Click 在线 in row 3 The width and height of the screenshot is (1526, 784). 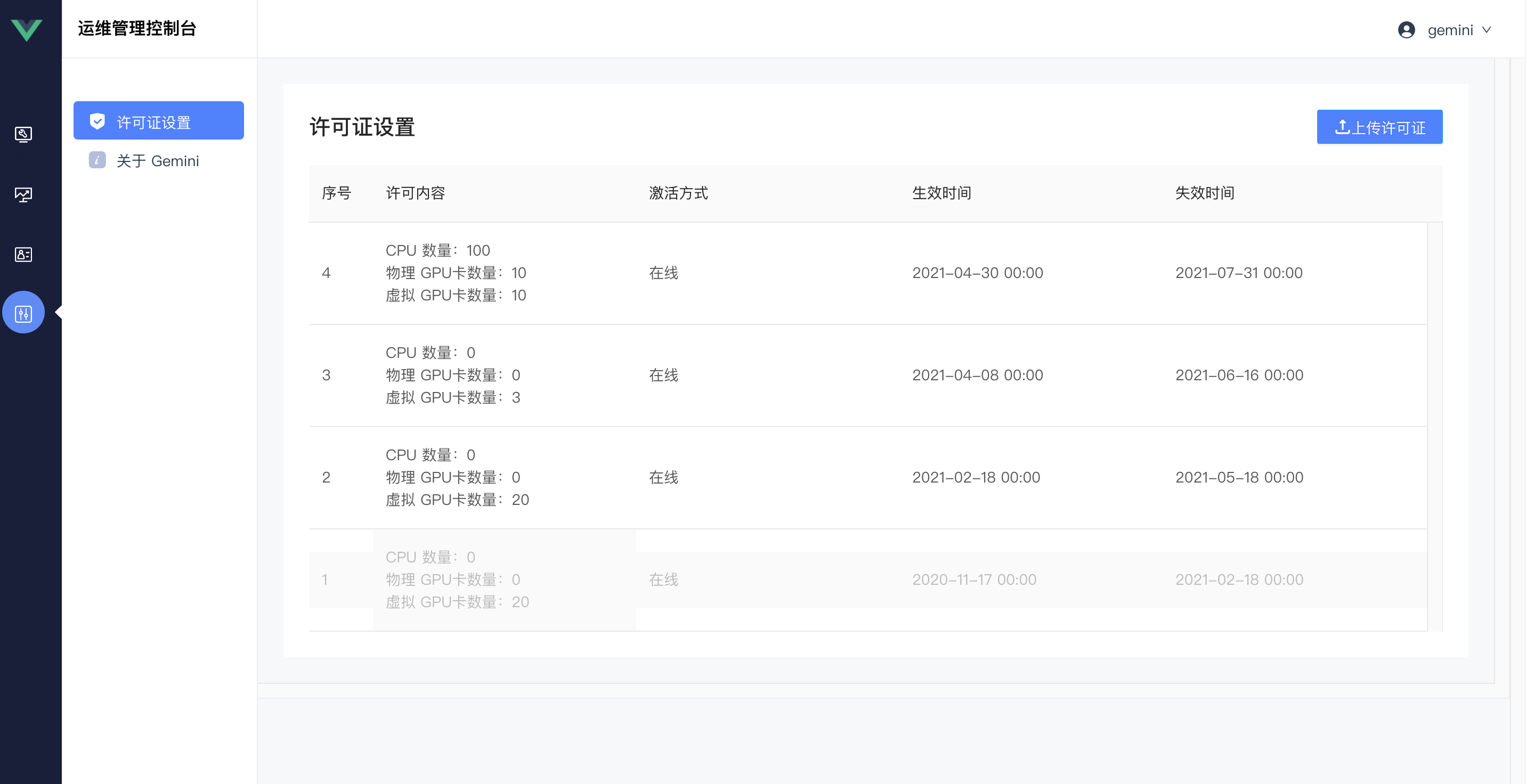tap(663, 375)
